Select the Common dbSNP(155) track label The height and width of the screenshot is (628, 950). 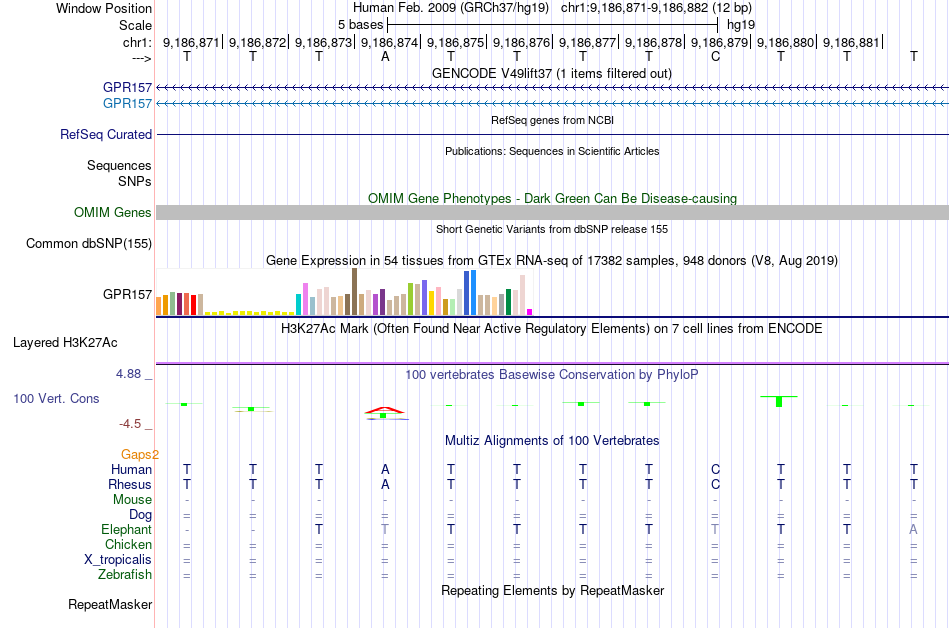tap(89, 243)
